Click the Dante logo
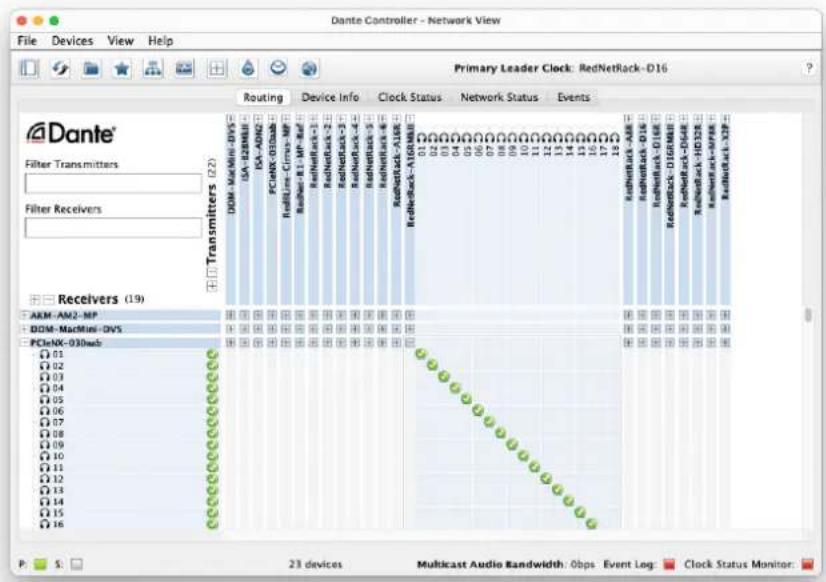 point(71,133)
